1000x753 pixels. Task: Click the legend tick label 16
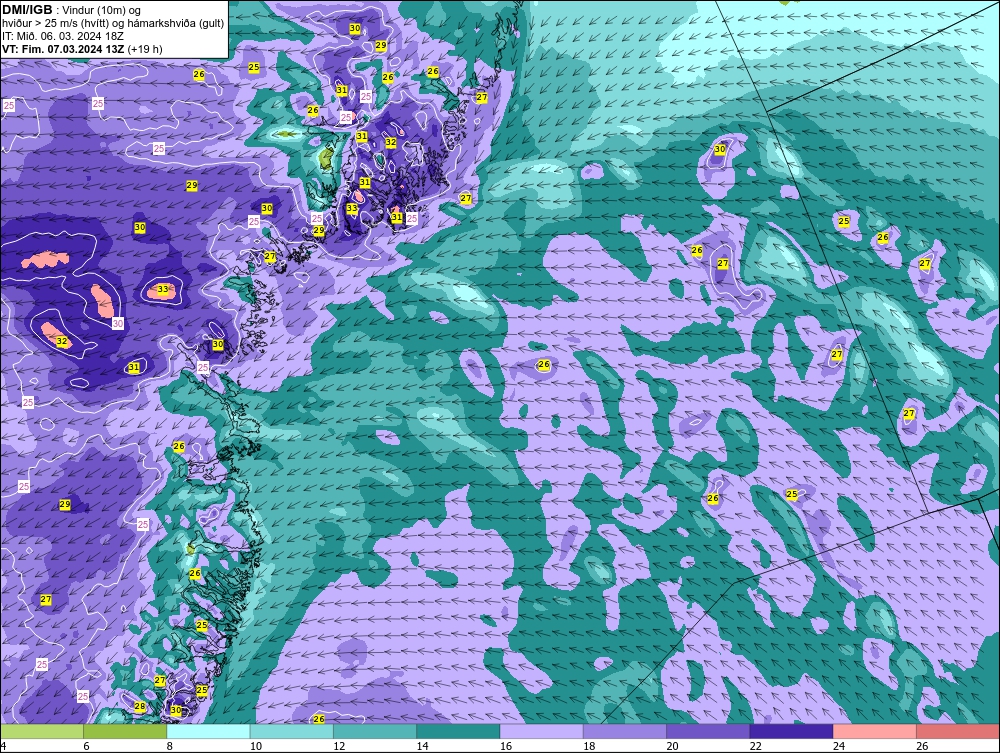(506, 746)
